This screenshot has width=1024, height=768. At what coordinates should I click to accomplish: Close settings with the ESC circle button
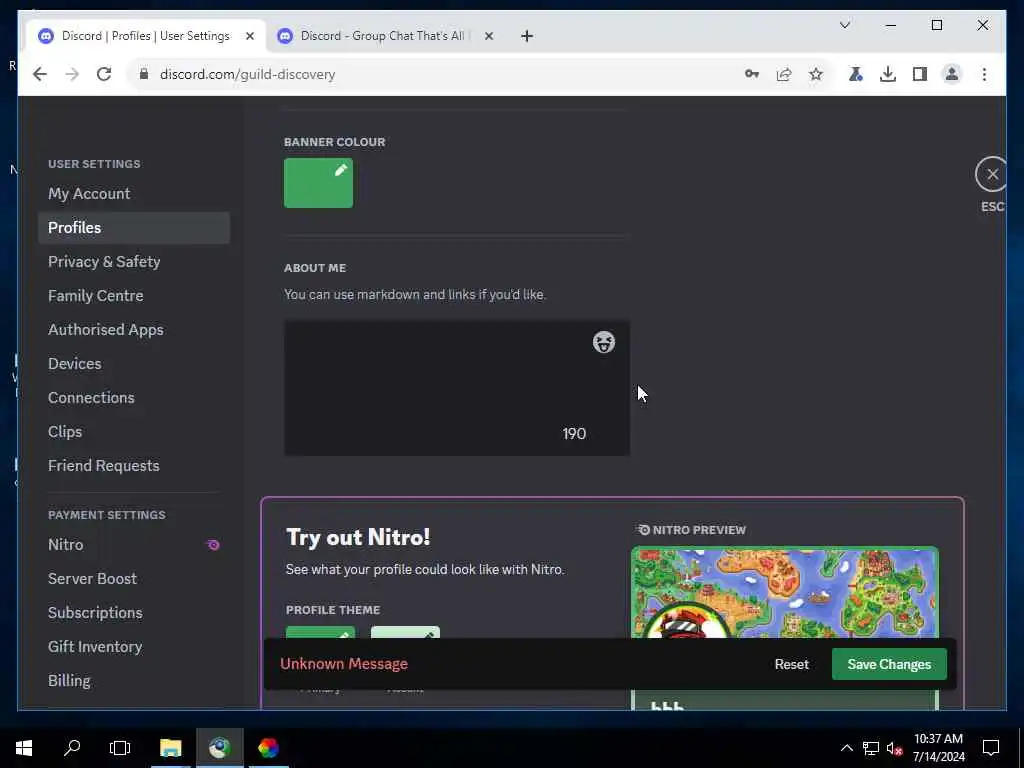pyautogui.click(x=992, y=174)
